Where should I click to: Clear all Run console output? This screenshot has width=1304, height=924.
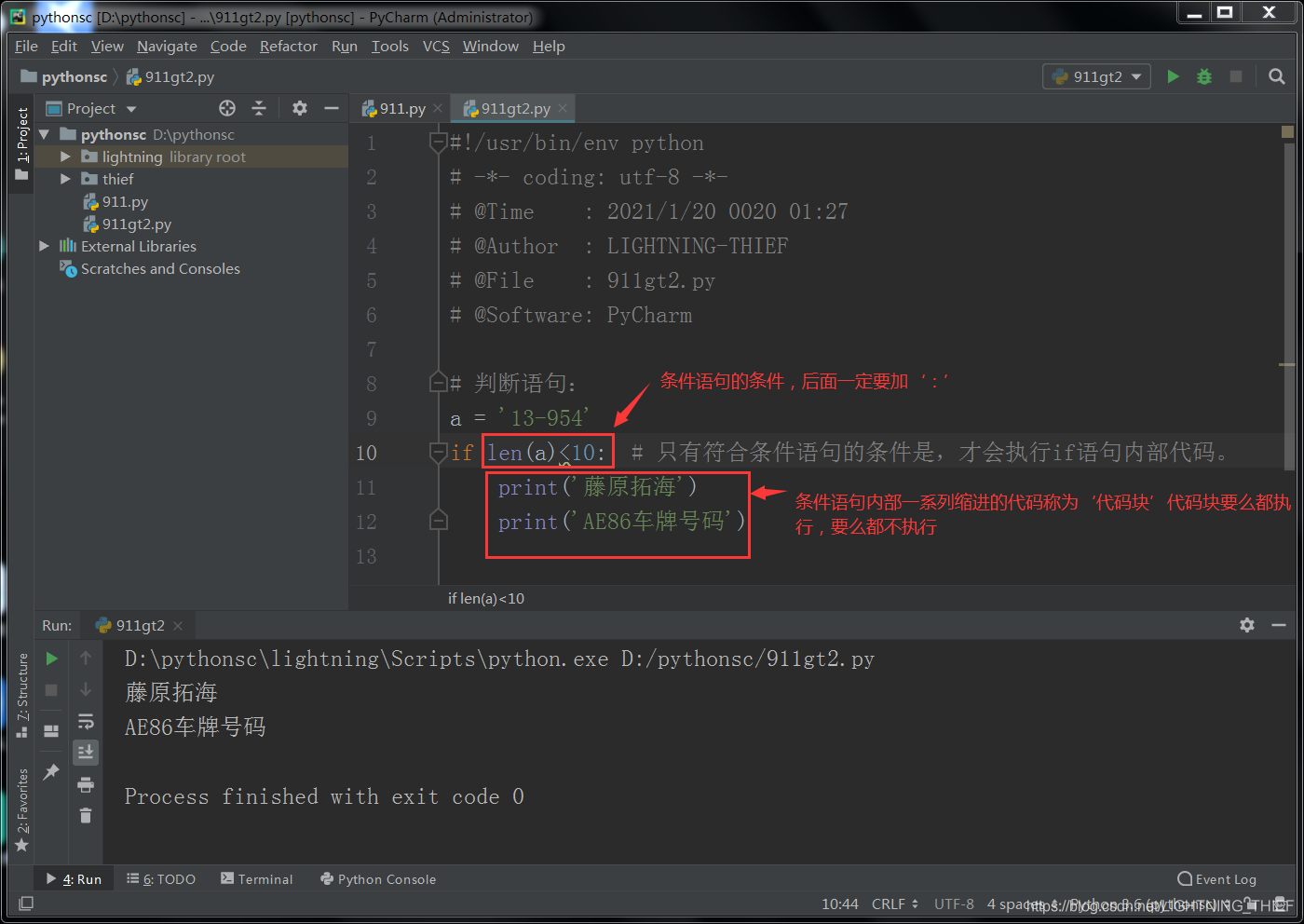pyautogui.click(x=86, y=816)
